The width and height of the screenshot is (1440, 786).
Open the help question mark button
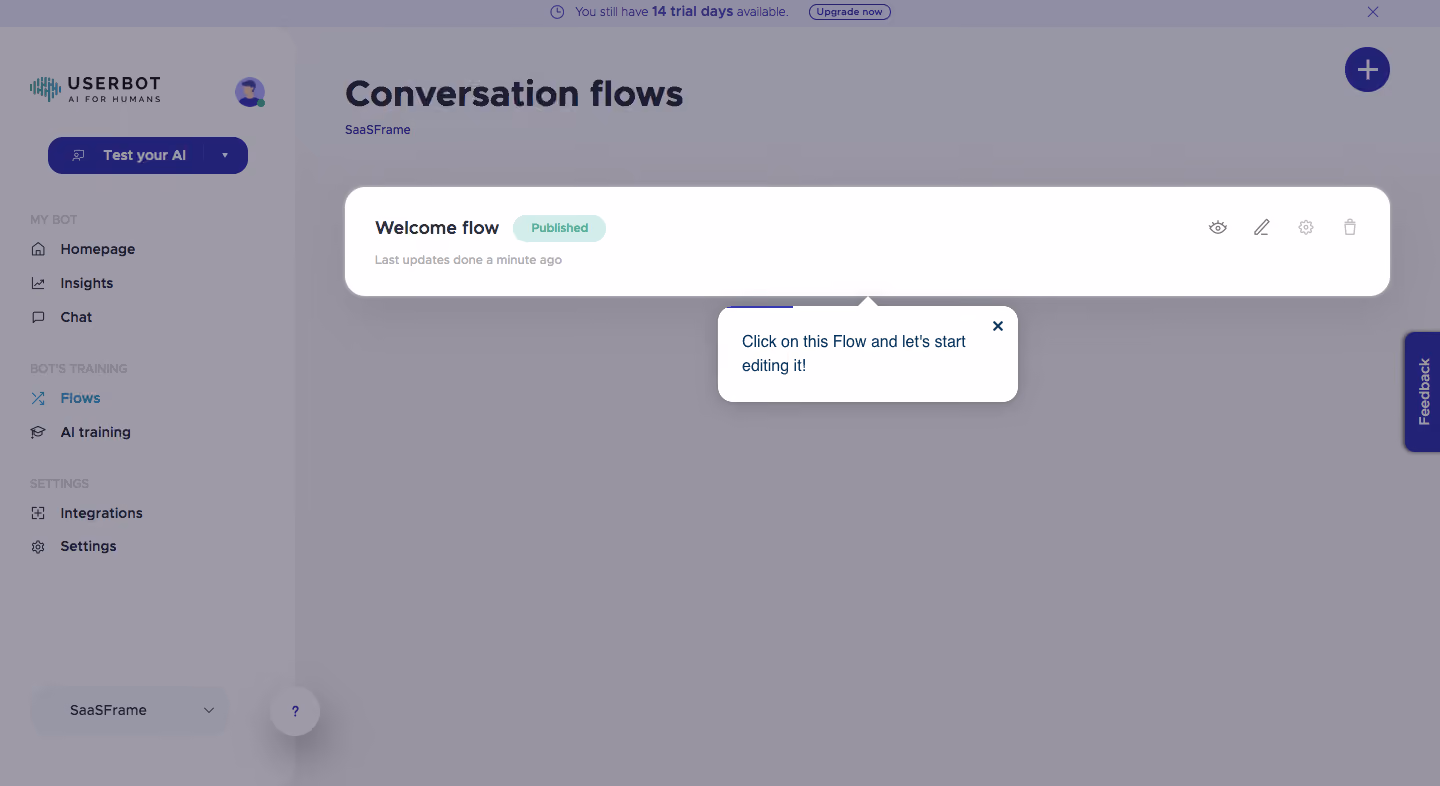point(295,711)
